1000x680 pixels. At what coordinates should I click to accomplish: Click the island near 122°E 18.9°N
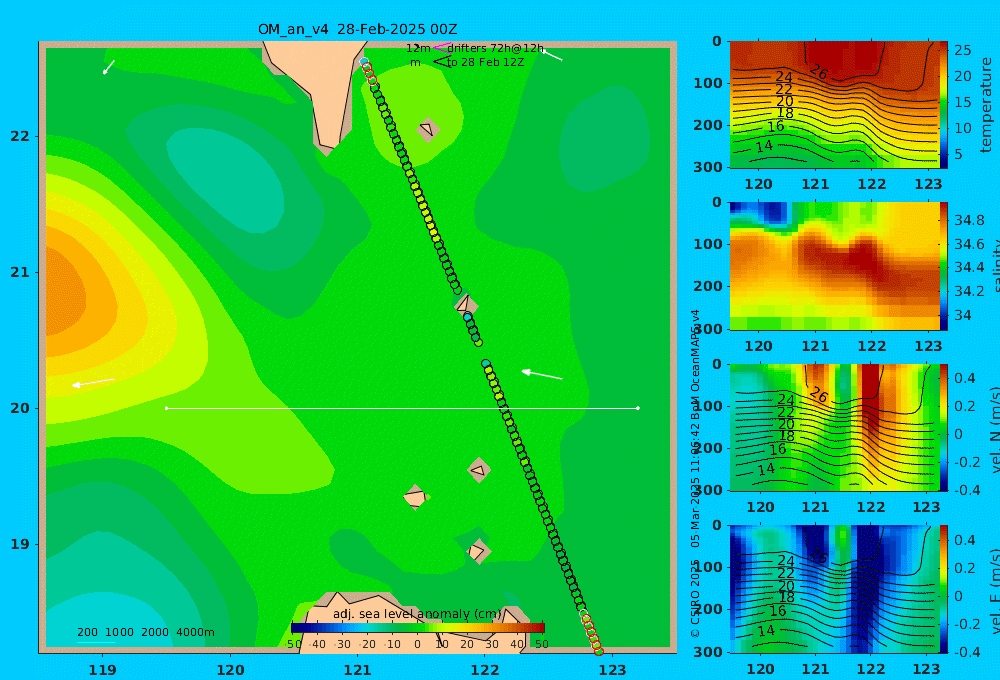478,551
